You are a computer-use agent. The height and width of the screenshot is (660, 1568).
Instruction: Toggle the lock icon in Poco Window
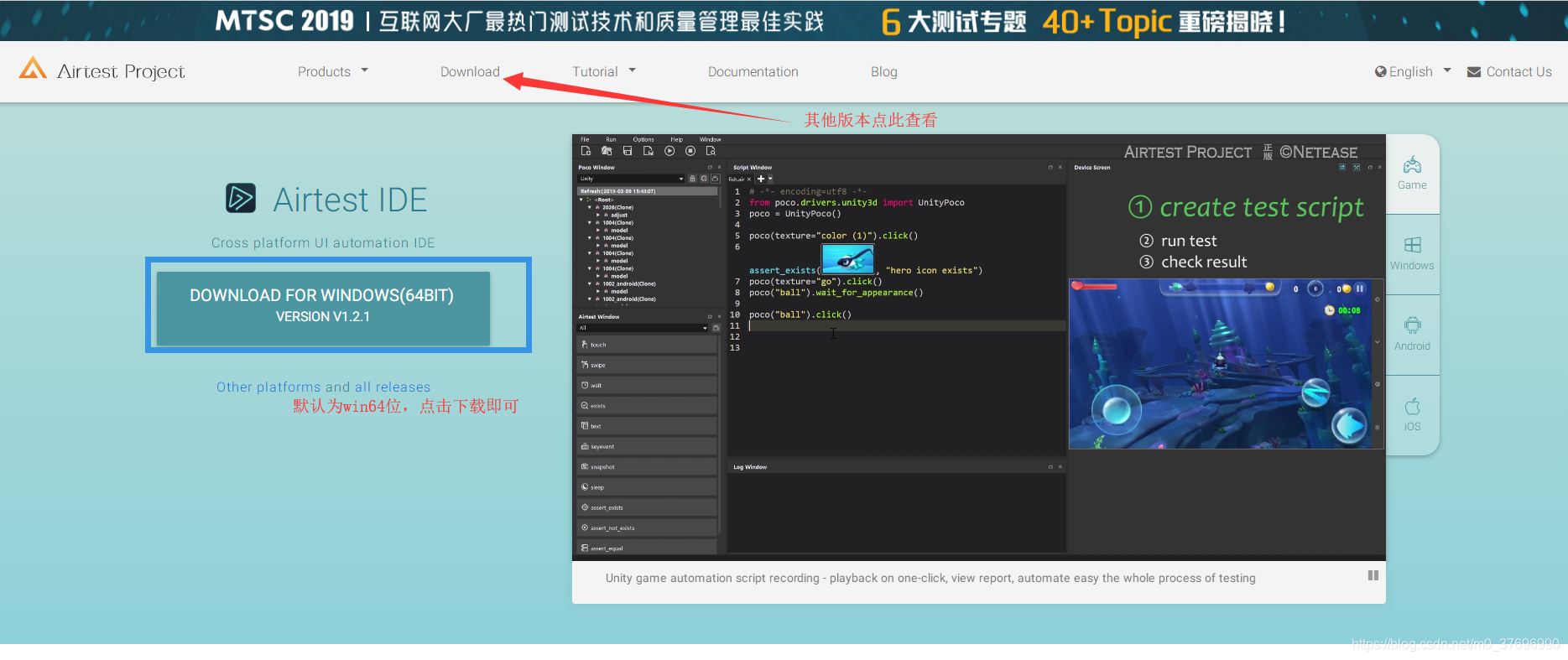click(x=692, y=179)
